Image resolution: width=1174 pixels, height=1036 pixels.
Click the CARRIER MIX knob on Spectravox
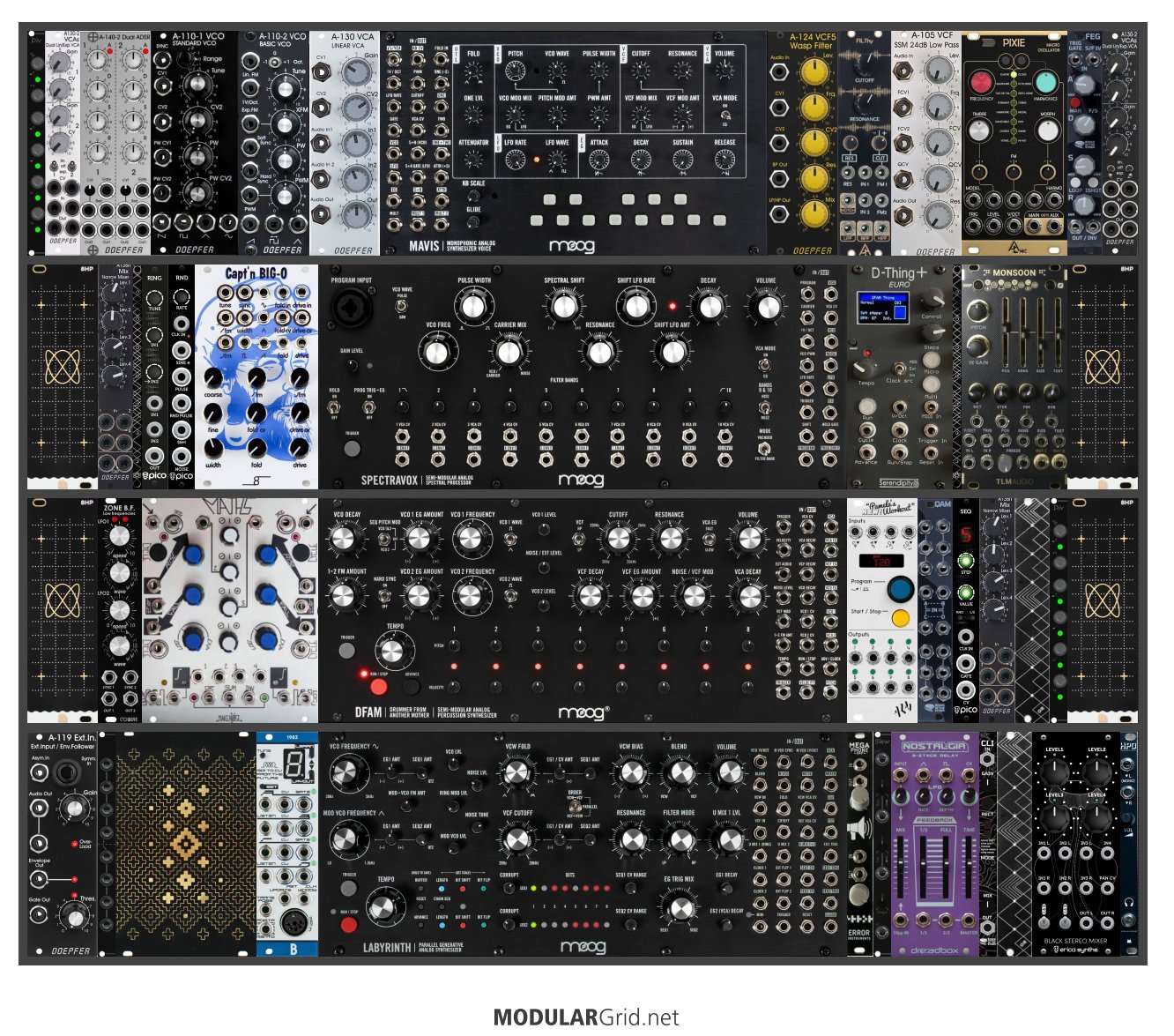click(509, 352)
